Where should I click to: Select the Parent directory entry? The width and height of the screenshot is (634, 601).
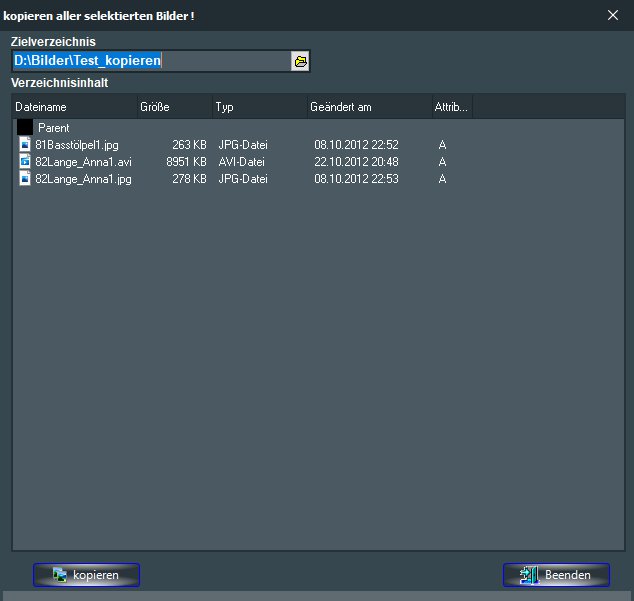click(53, 128)
